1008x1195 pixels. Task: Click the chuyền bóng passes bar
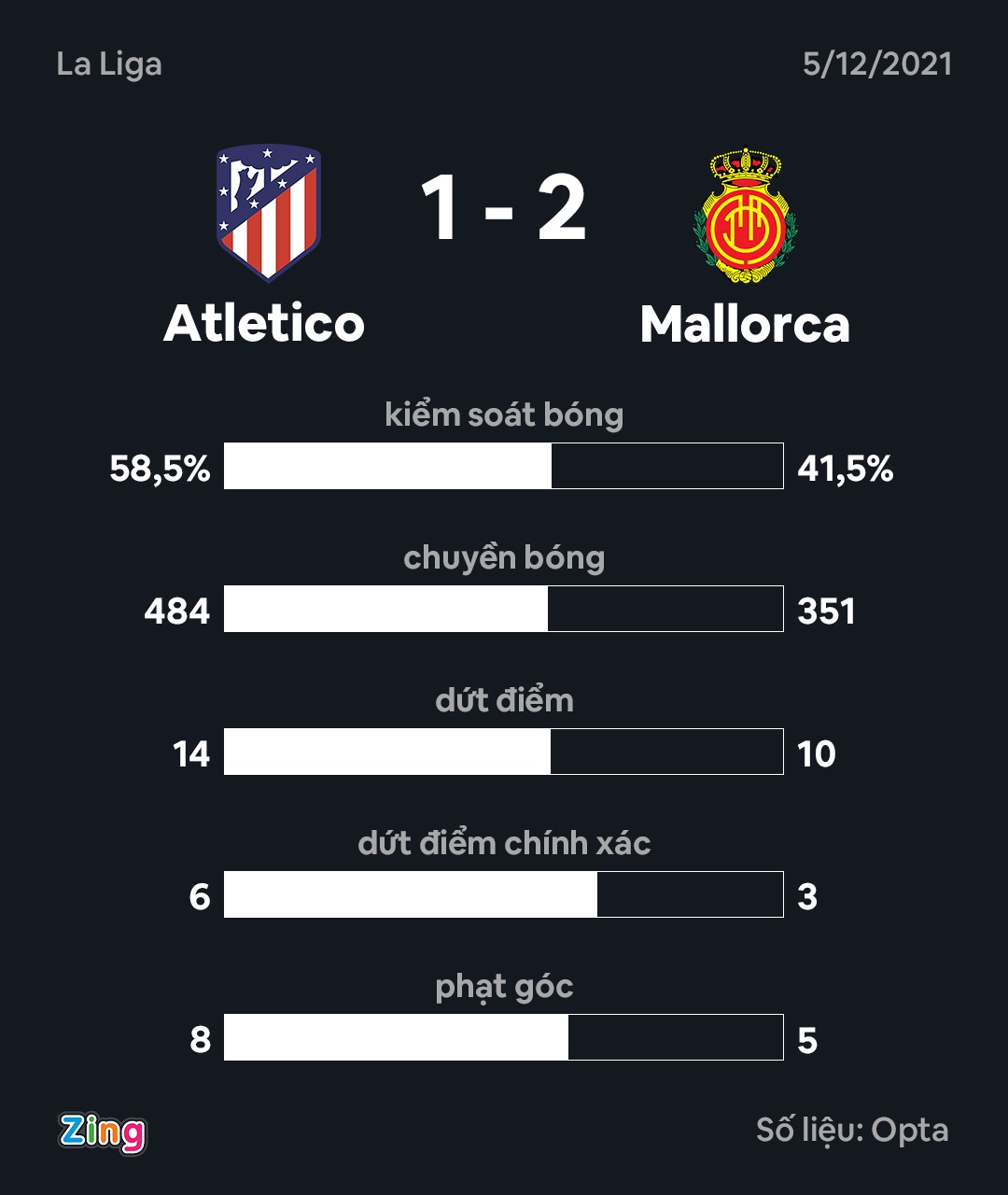tap(503, 609)
